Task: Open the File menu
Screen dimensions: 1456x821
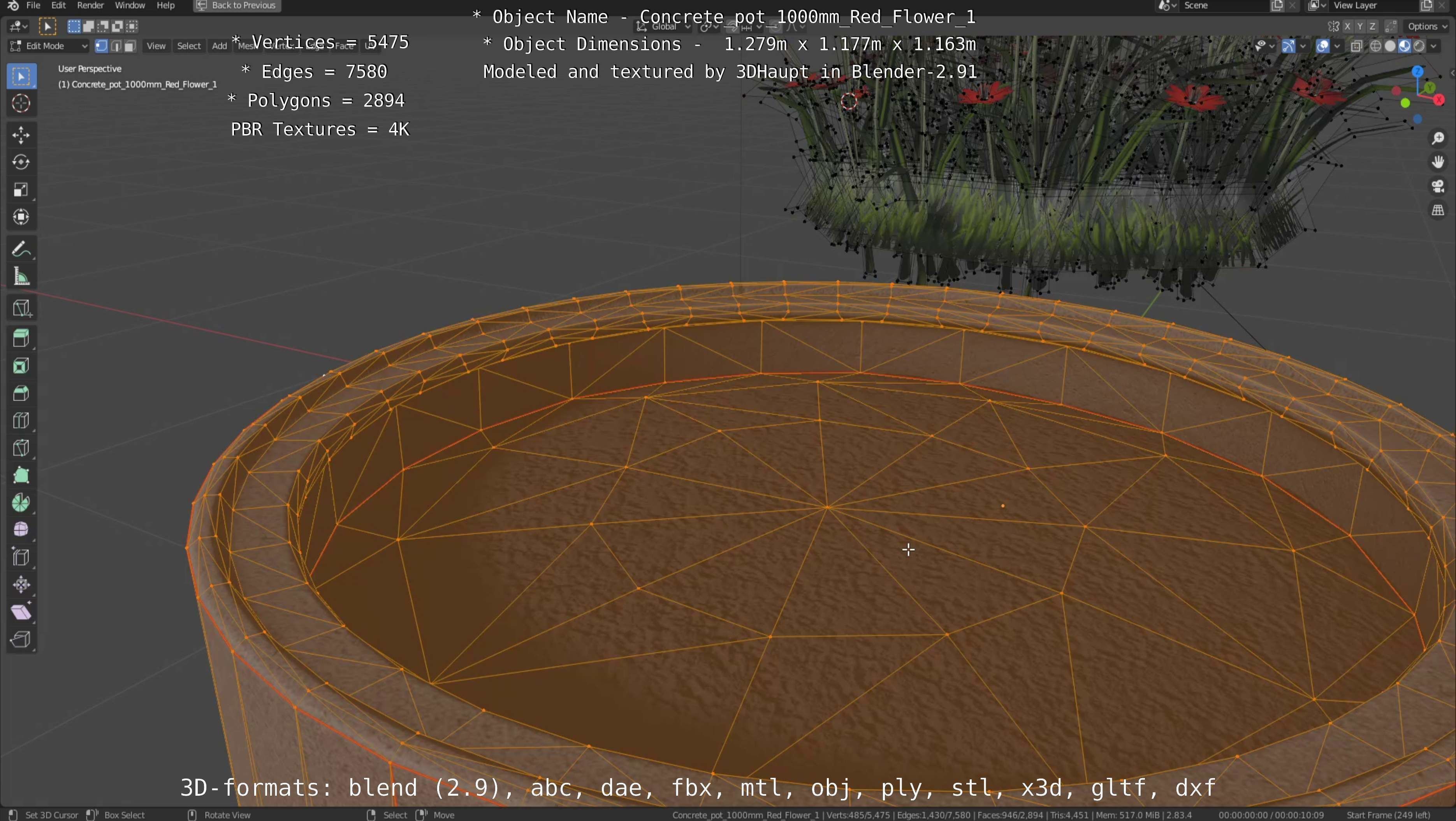Action: (33, 6)
